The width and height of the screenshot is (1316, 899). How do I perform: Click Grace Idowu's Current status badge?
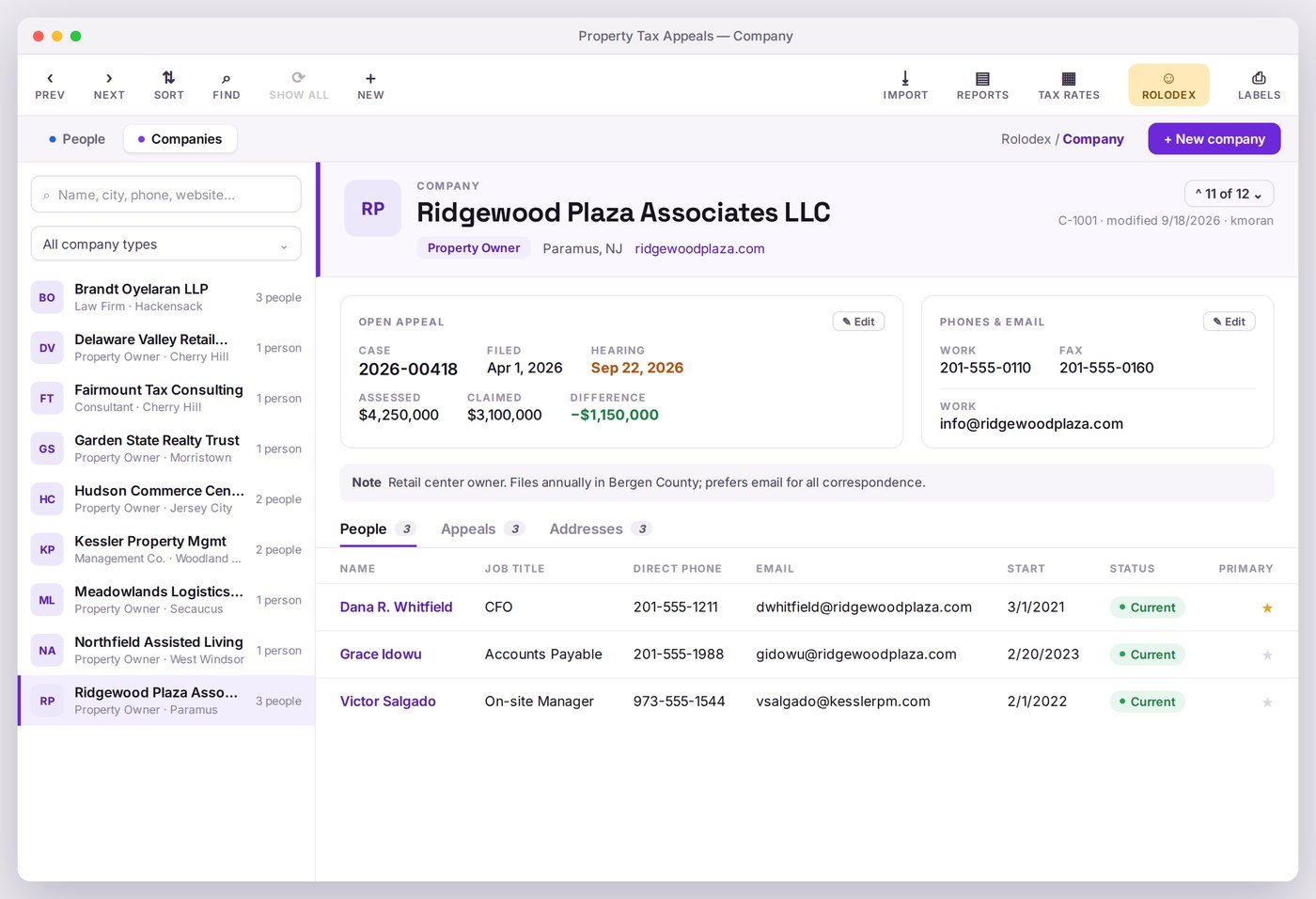1147,655
